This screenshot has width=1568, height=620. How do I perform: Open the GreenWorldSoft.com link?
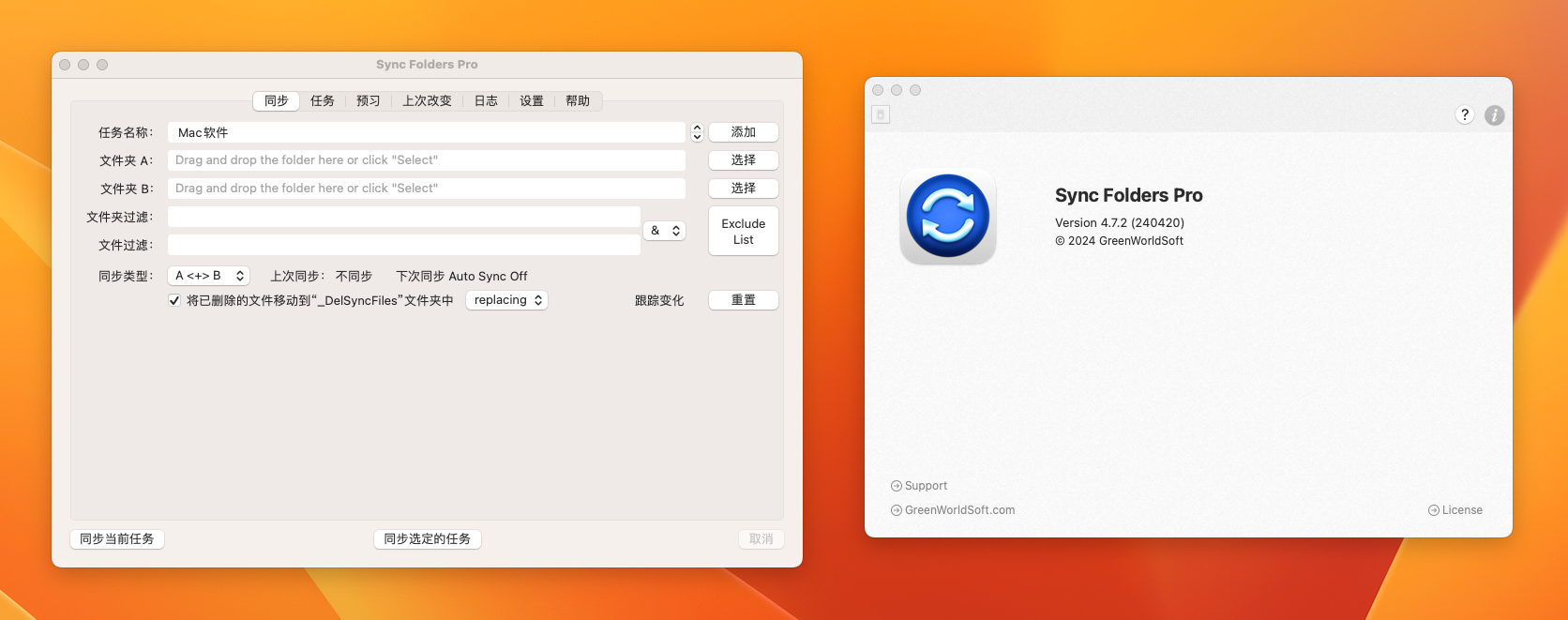[959, 510]
